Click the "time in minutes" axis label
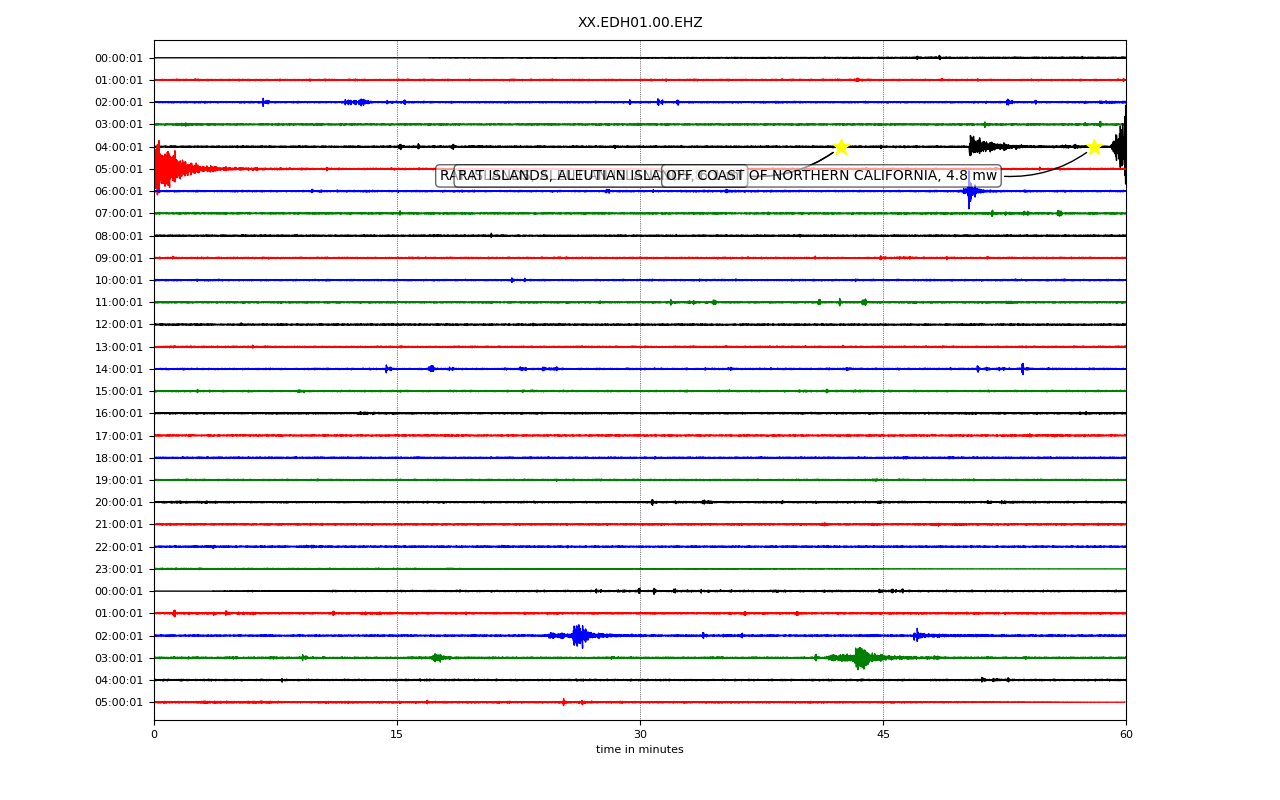This screenshot has height=800, width=1280. [x=640, y=750]
